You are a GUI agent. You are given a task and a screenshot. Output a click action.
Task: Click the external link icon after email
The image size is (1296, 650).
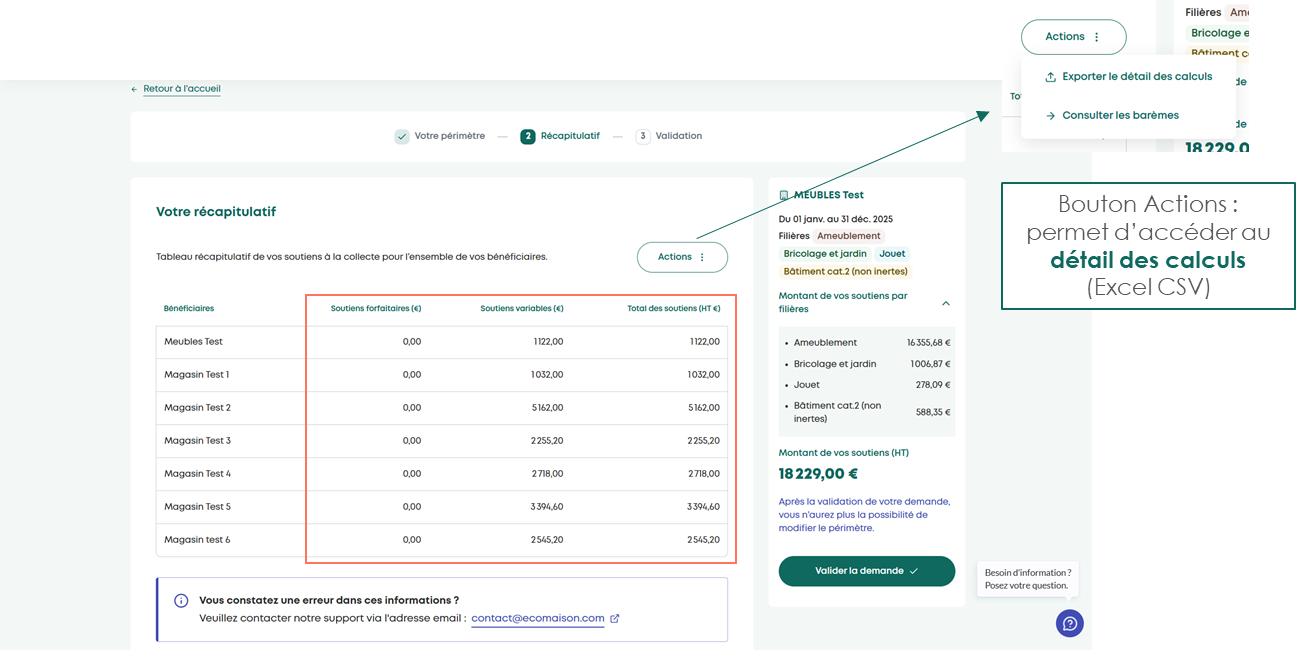615,619
